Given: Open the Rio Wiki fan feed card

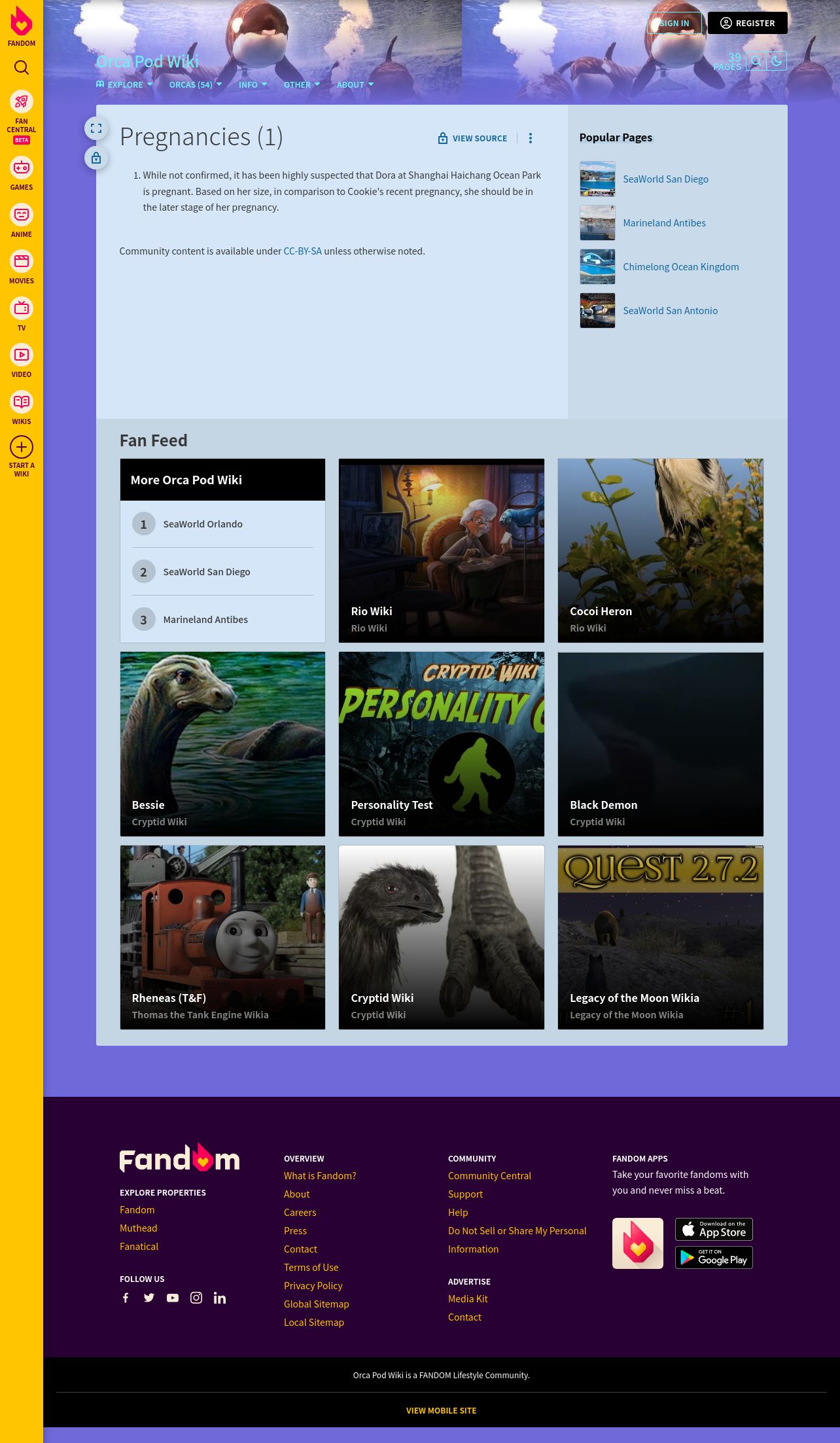Looking at the screenshot, I should click(442, 550).
